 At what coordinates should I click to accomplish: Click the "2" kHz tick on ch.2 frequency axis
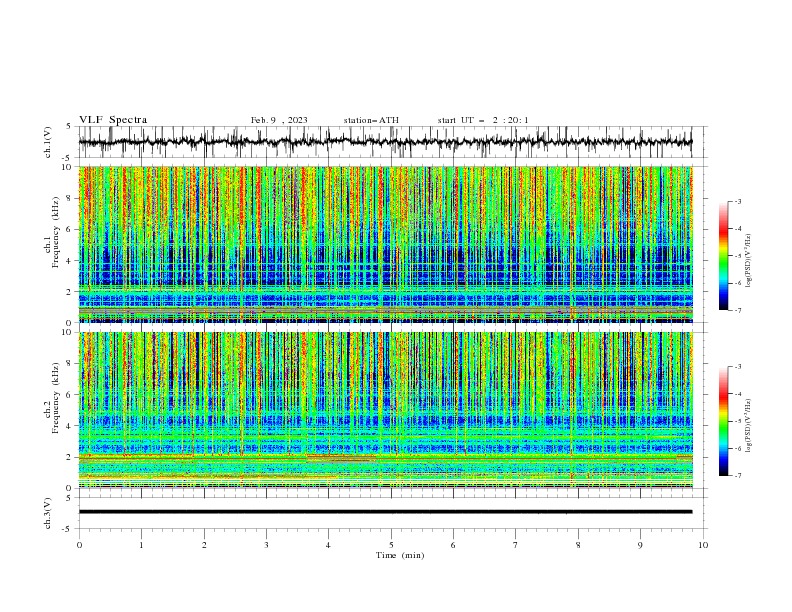(69, 457)
